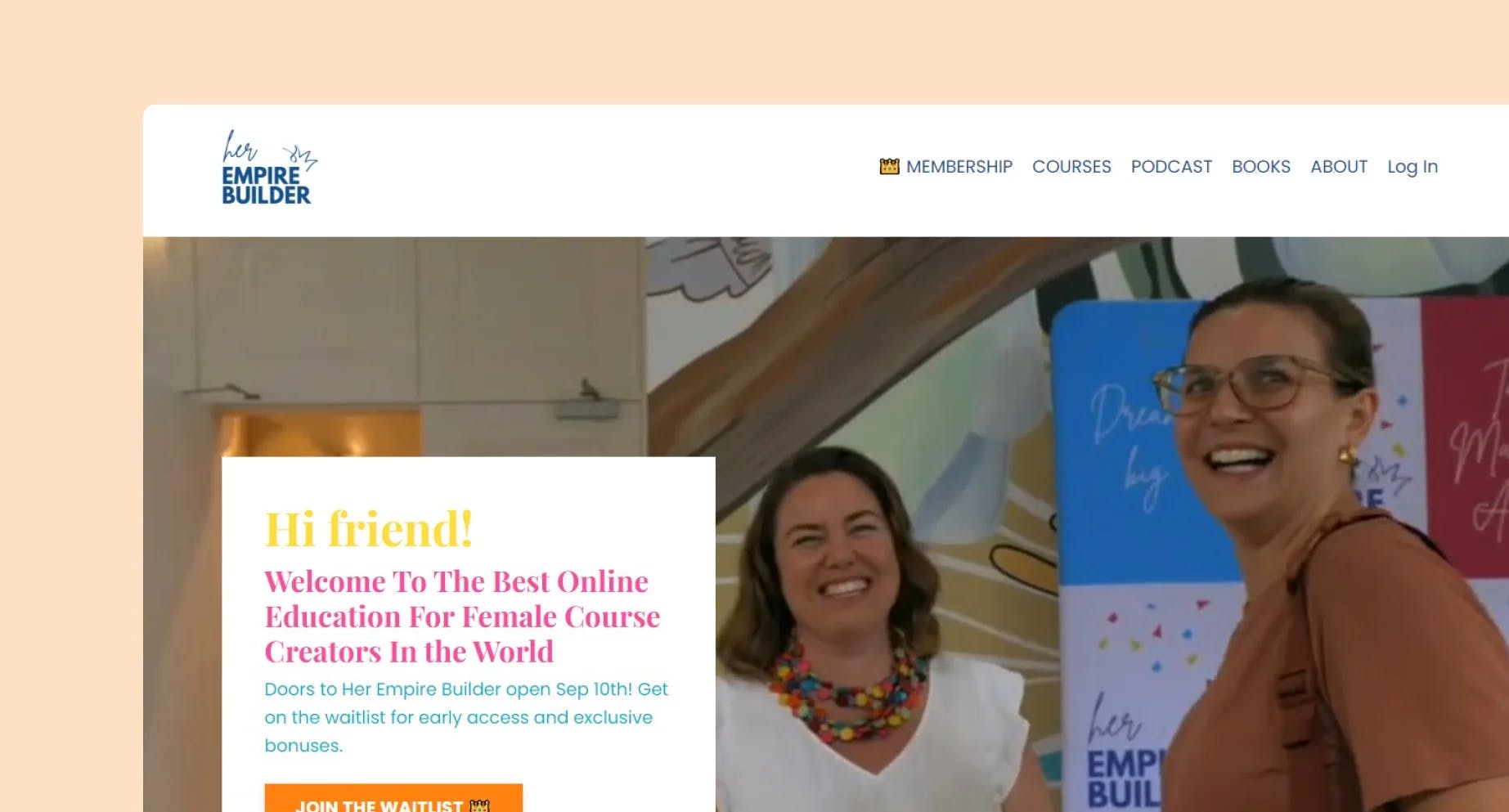1509x812 pixels.
Task: Click the lit doorway in hero photo
Action: point(321,433)
